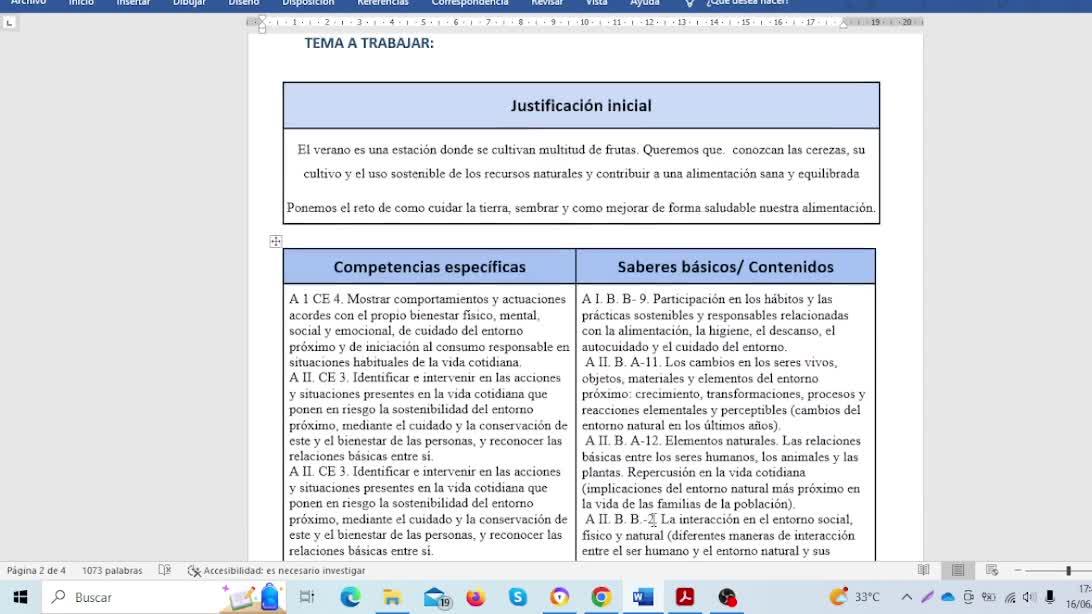Open the Dibujar ribbon tab

[189, 3]
